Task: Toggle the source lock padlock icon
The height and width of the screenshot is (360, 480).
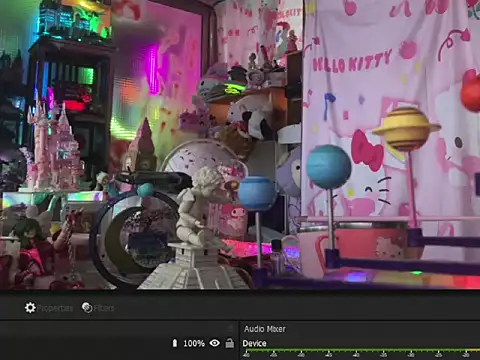Action: [x=229, y=343]
